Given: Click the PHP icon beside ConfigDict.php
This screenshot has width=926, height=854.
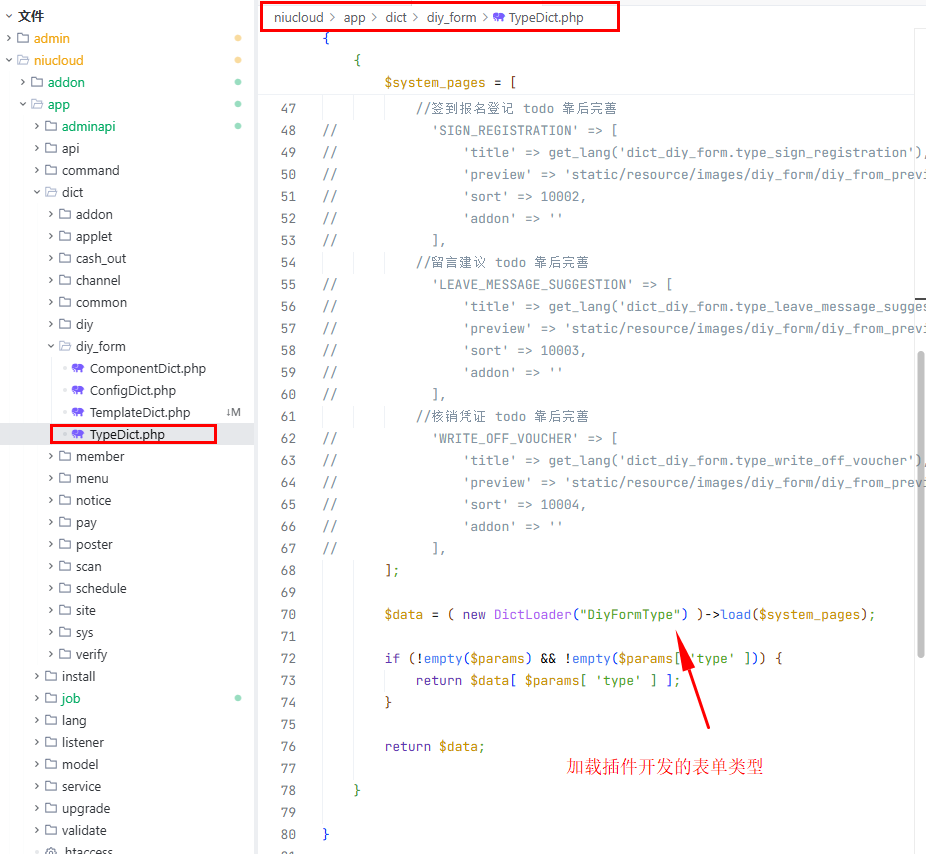Looking at the screenshot, I should pyautogui.click(x=78, y=390).
